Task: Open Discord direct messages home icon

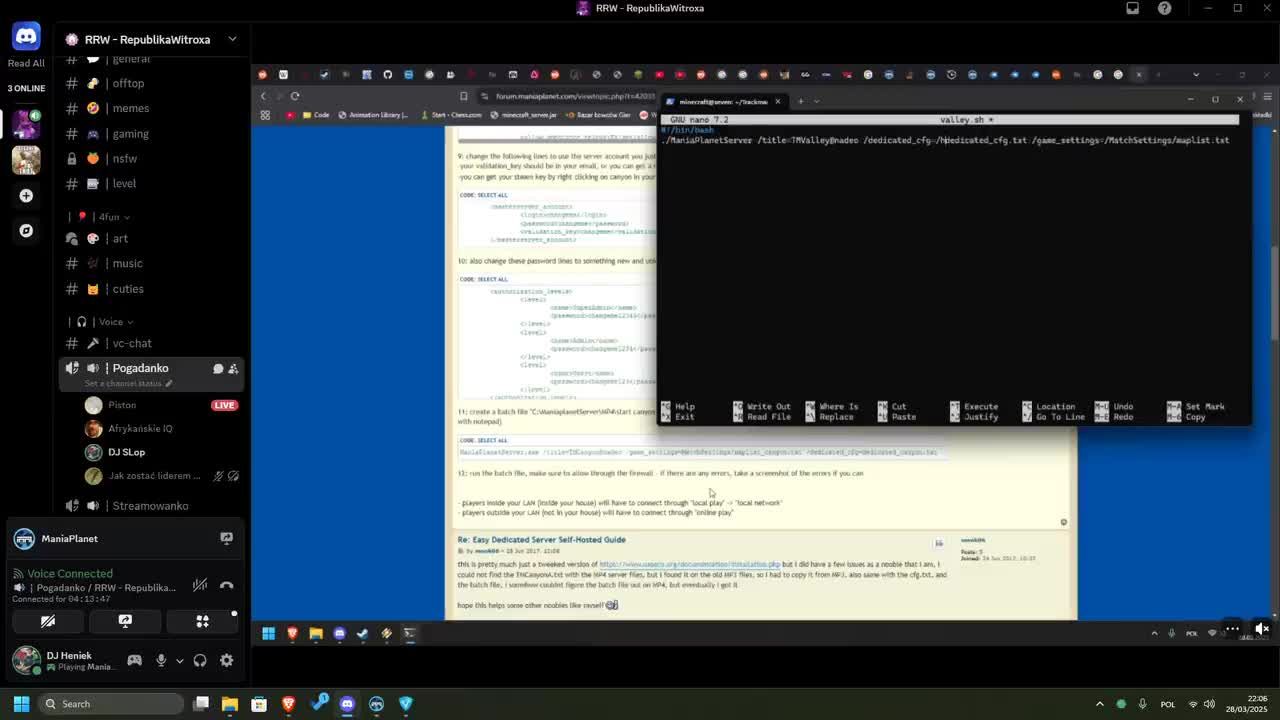Action: (26, 36)
